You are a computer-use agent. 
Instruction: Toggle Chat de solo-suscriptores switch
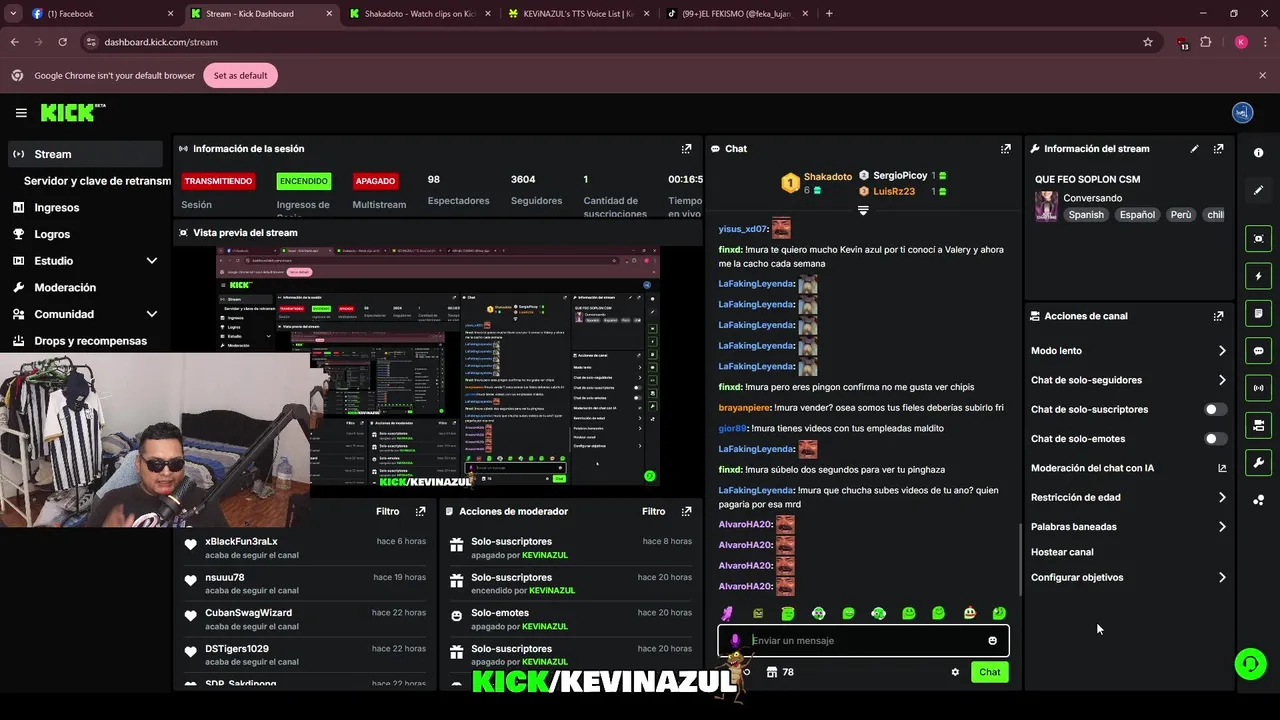click(1215, 409)
